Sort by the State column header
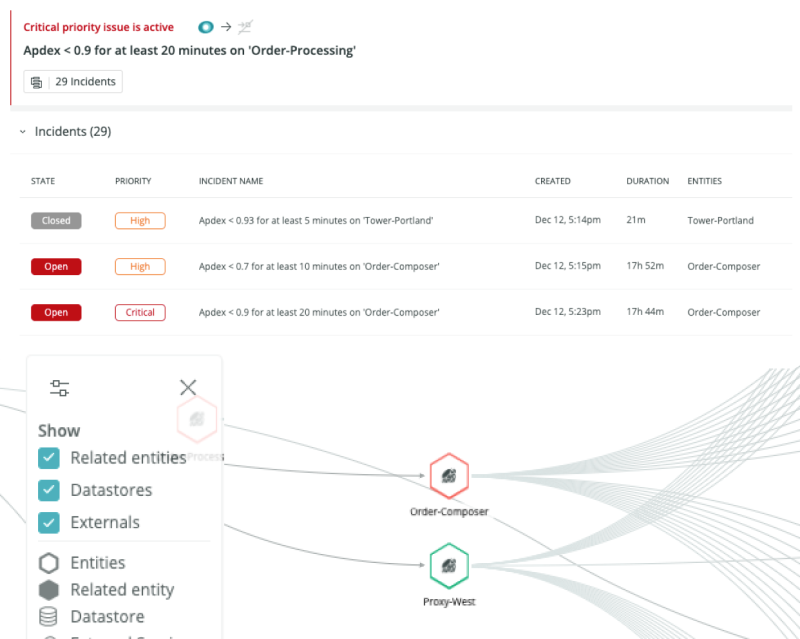Image resolution: width=800 pixels, height=639 pixels. coord(43,181)
